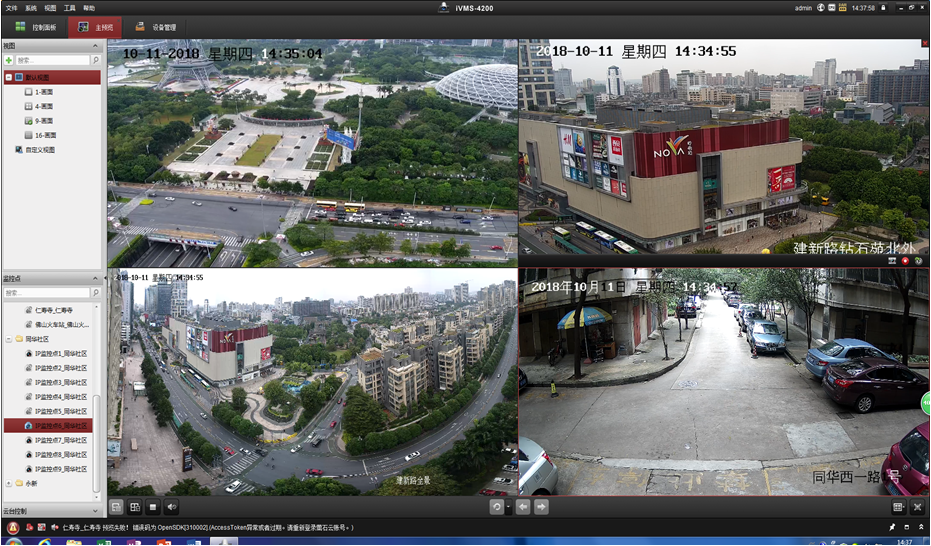Screen dimensions: 931x546
Task: Open the window division layout selector
Action: (899, 507)
